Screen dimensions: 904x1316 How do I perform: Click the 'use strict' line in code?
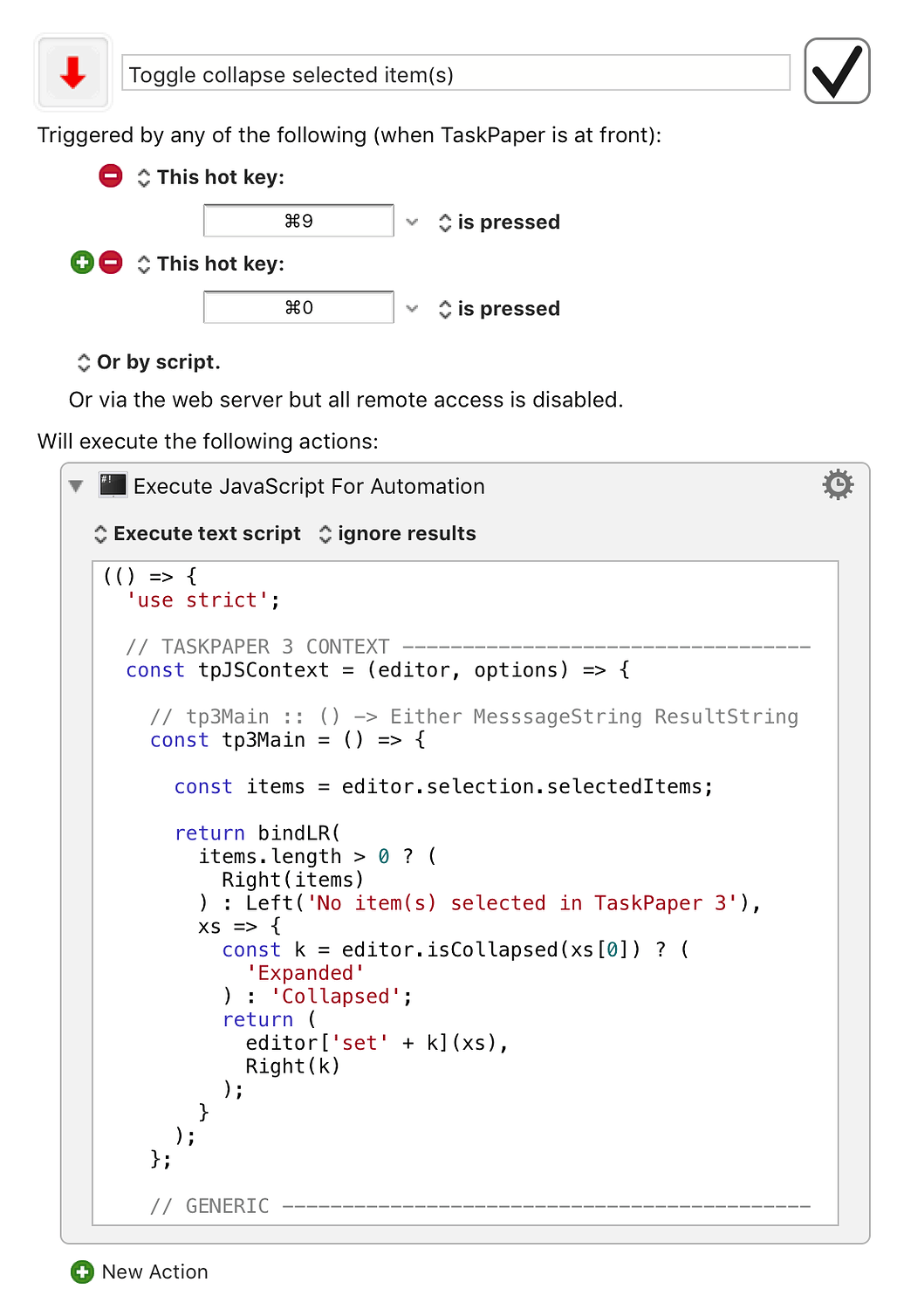pyautogui.click(x=202, y=600)
